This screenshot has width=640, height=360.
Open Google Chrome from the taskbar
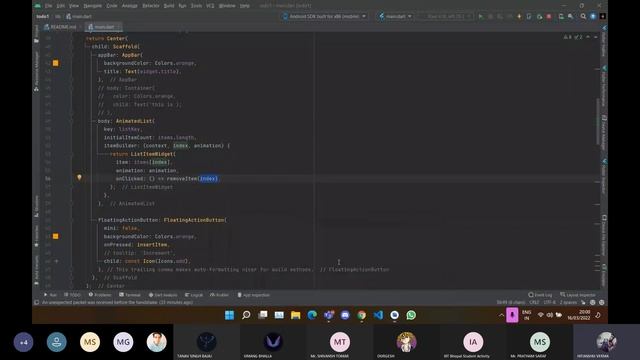(x=362, y=315)
